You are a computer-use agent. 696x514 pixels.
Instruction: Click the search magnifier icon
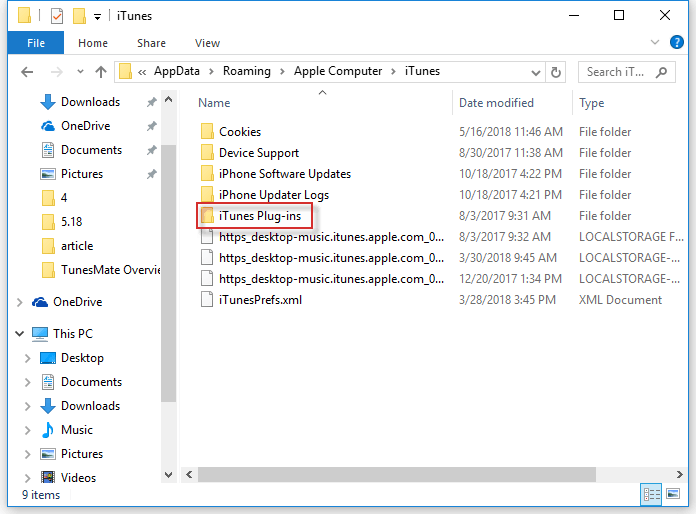661,72
